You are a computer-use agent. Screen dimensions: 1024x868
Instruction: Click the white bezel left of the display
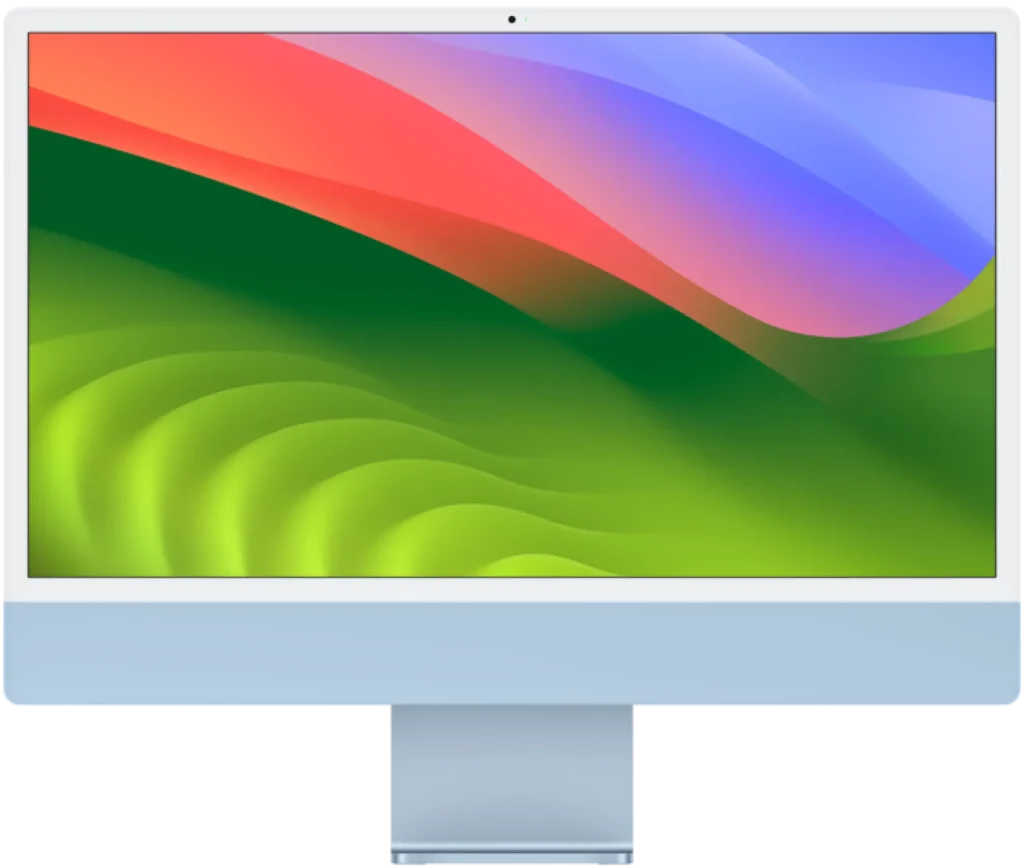point(14,300)
